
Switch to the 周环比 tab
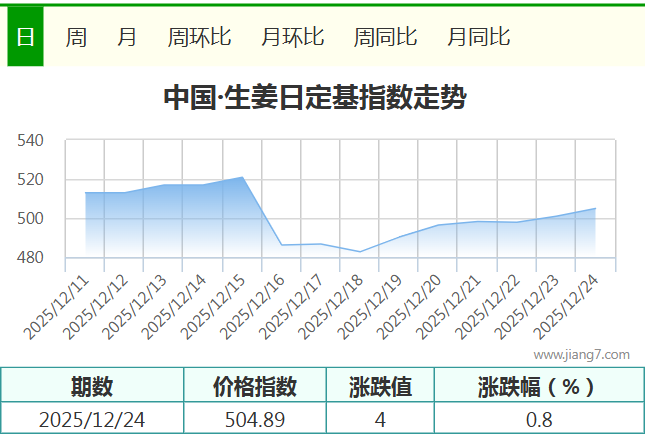pos(199,37)
